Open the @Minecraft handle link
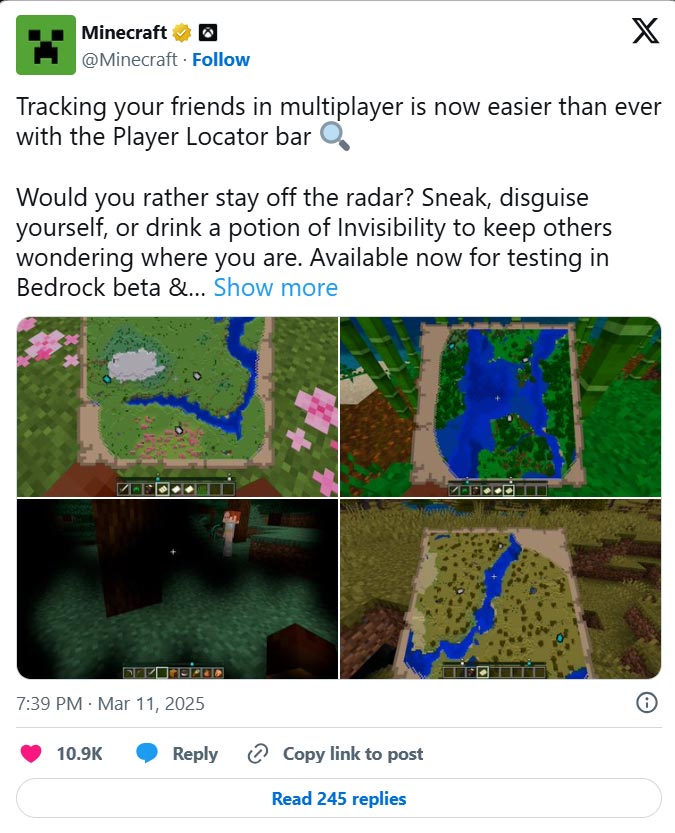675x833 pixels. [x=129, y=60]
